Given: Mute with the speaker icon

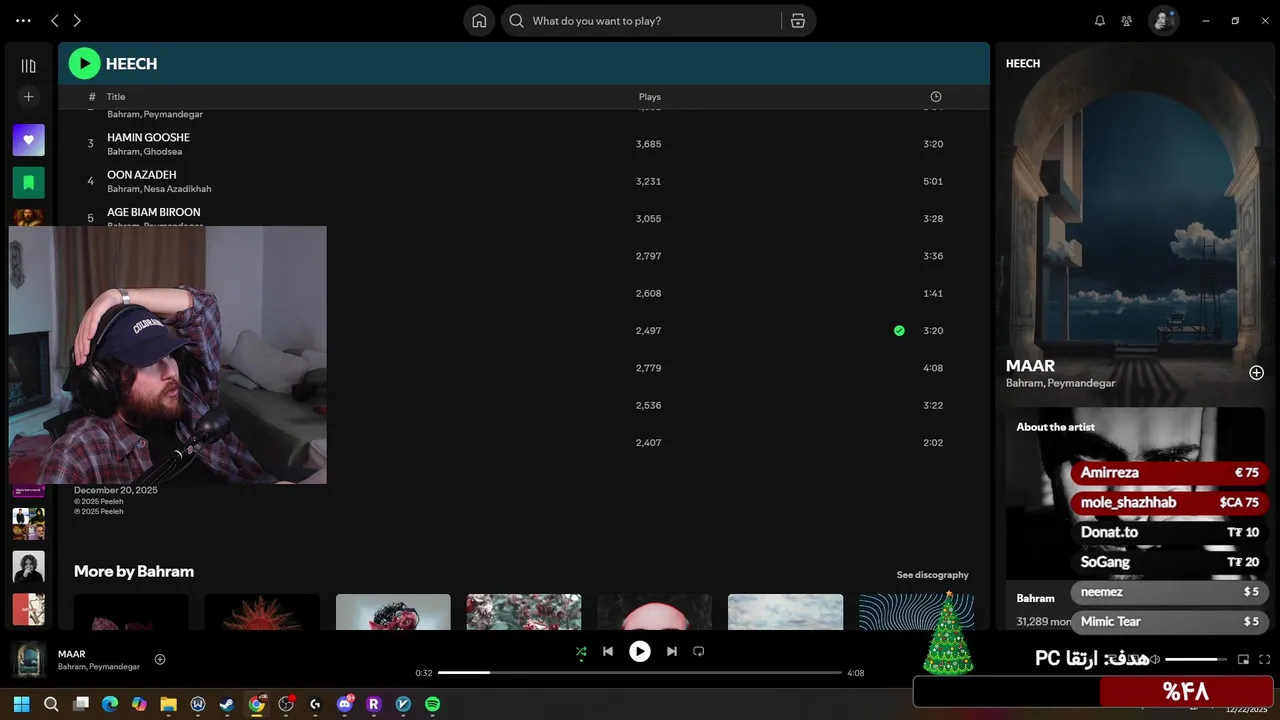Looking at the screenshot, I should pyautogui.click(x=1154, y=659).
